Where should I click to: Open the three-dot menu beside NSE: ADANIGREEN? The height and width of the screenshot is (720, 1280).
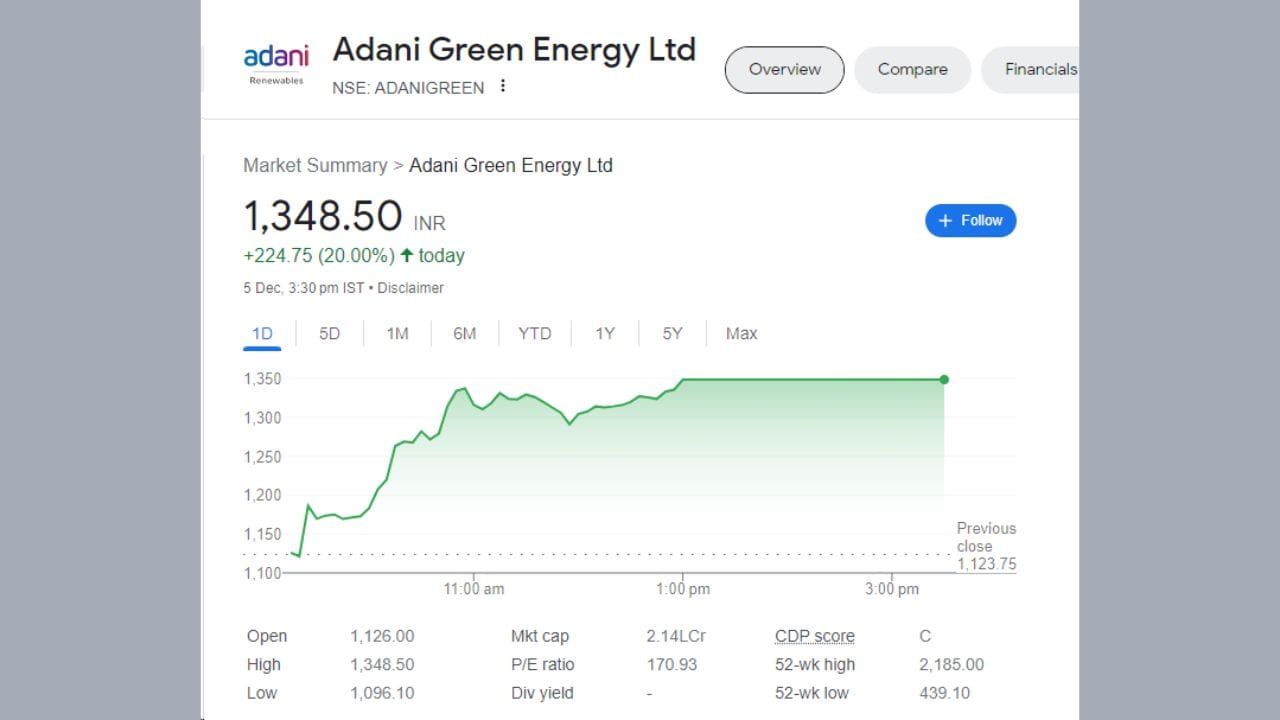(x=503, y=86)
